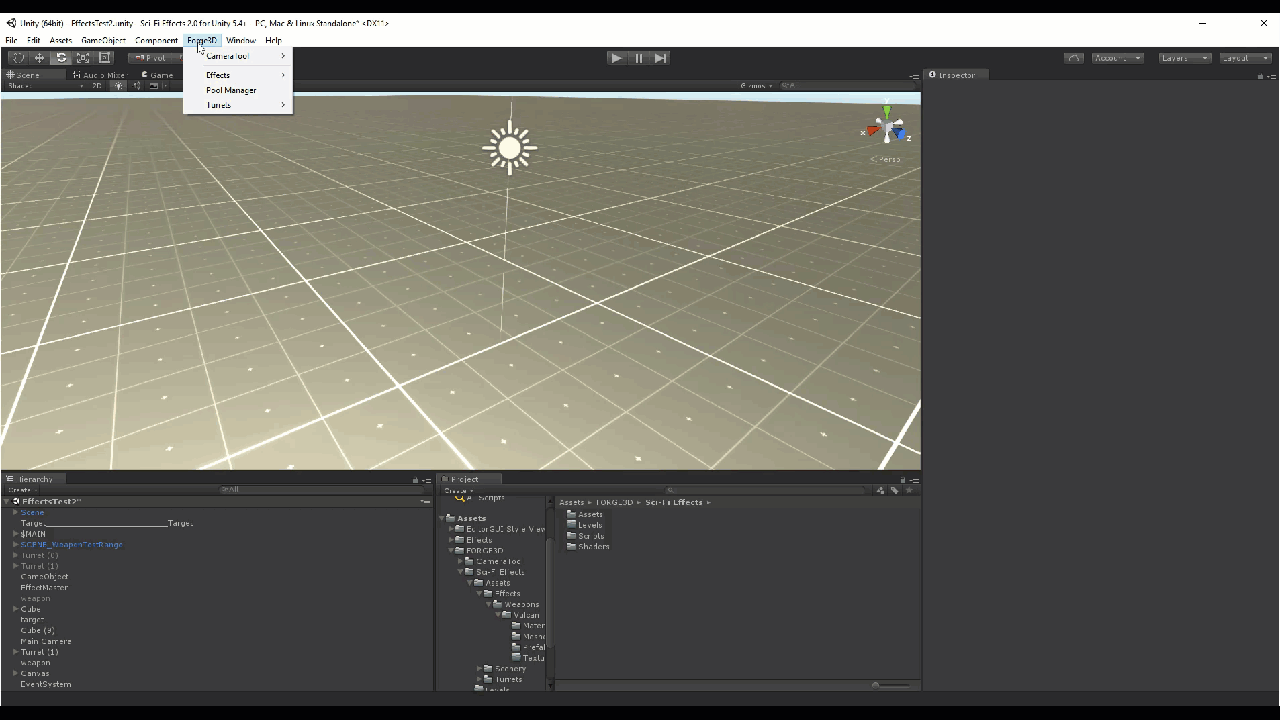Click the Step frame button
1280x720 pixels.
(660, 58)
